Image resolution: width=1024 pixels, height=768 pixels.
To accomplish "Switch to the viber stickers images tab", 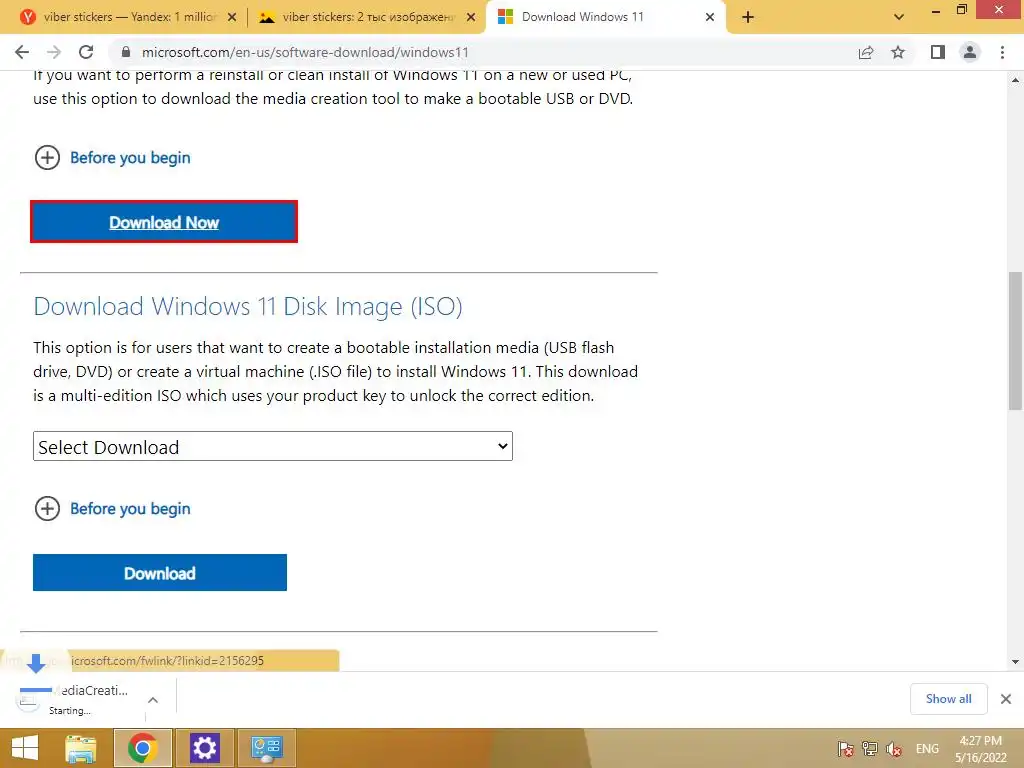I will point(367,17).
